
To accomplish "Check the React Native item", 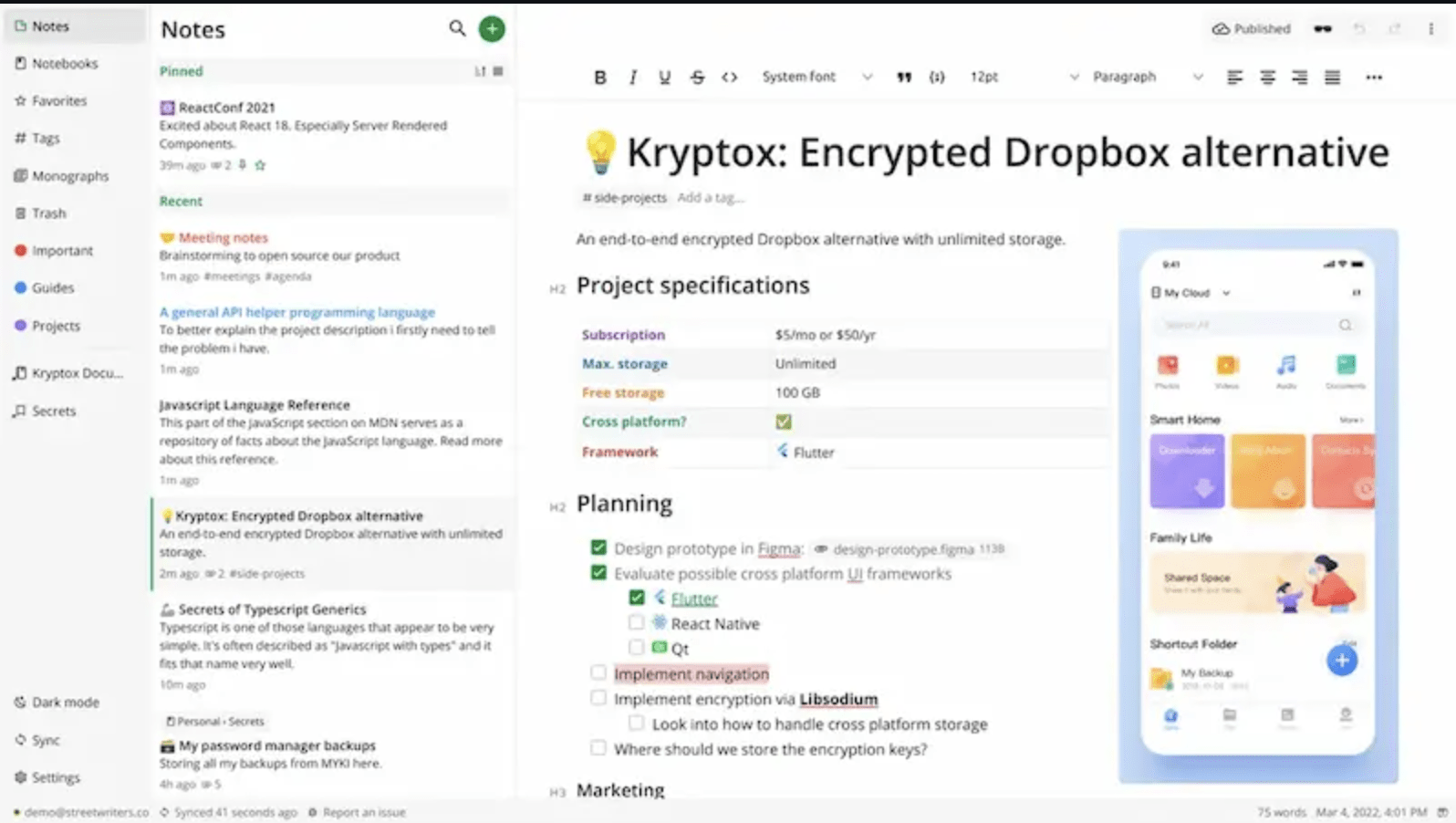I will tap(636, 622).
